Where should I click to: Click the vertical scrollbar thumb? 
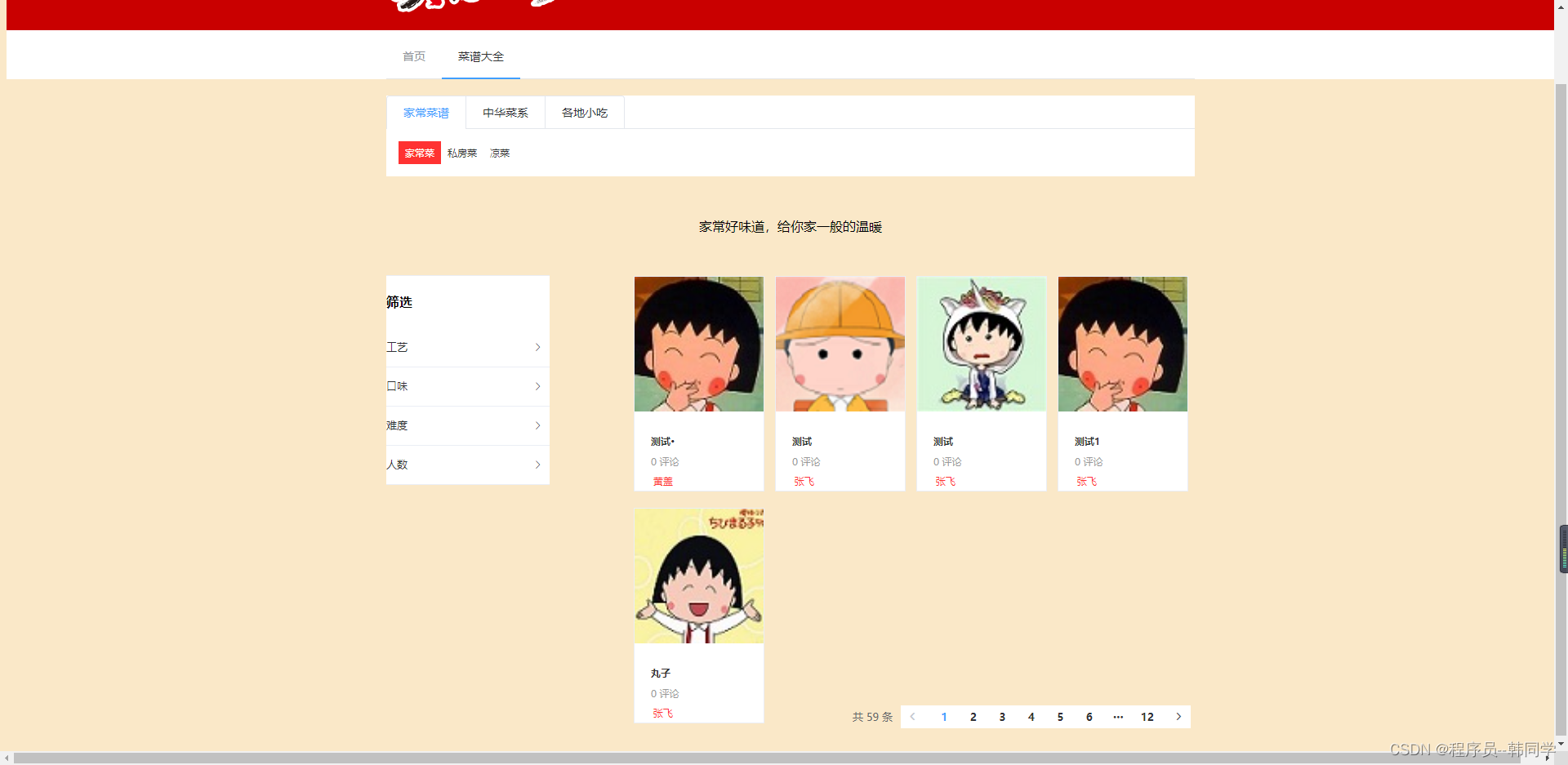[x=1561, y=408]
